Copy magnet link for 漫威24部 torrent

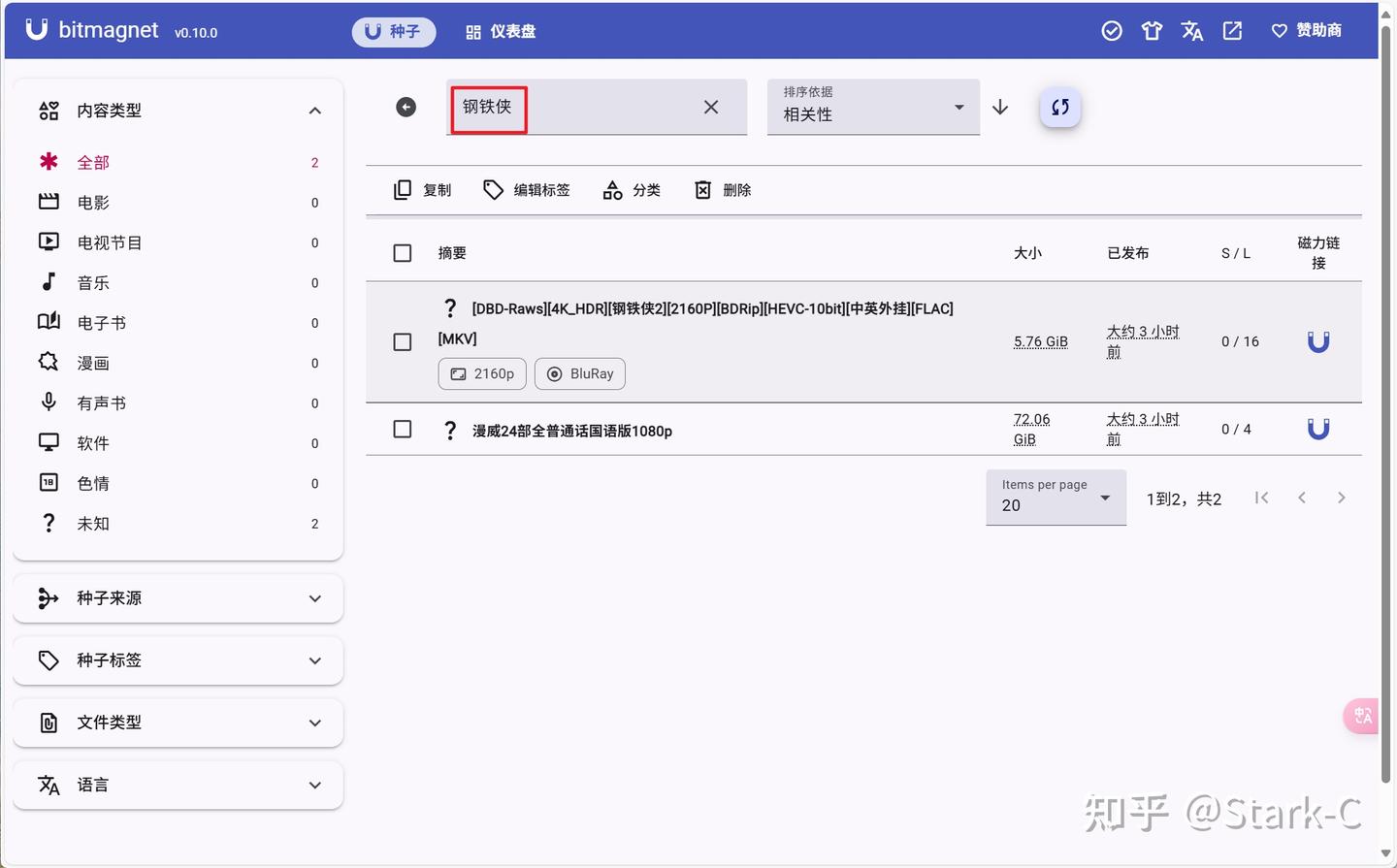coord(1318,429)
